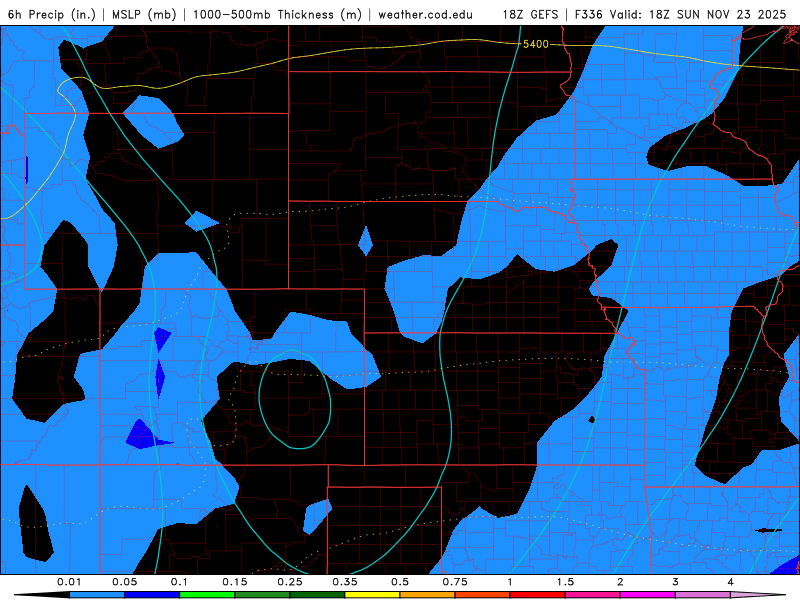Select the dark blue 0.05–0.1 legend swatch
Image resolution: width=800 pixels, height=600 pixels.
pos(152,595)
